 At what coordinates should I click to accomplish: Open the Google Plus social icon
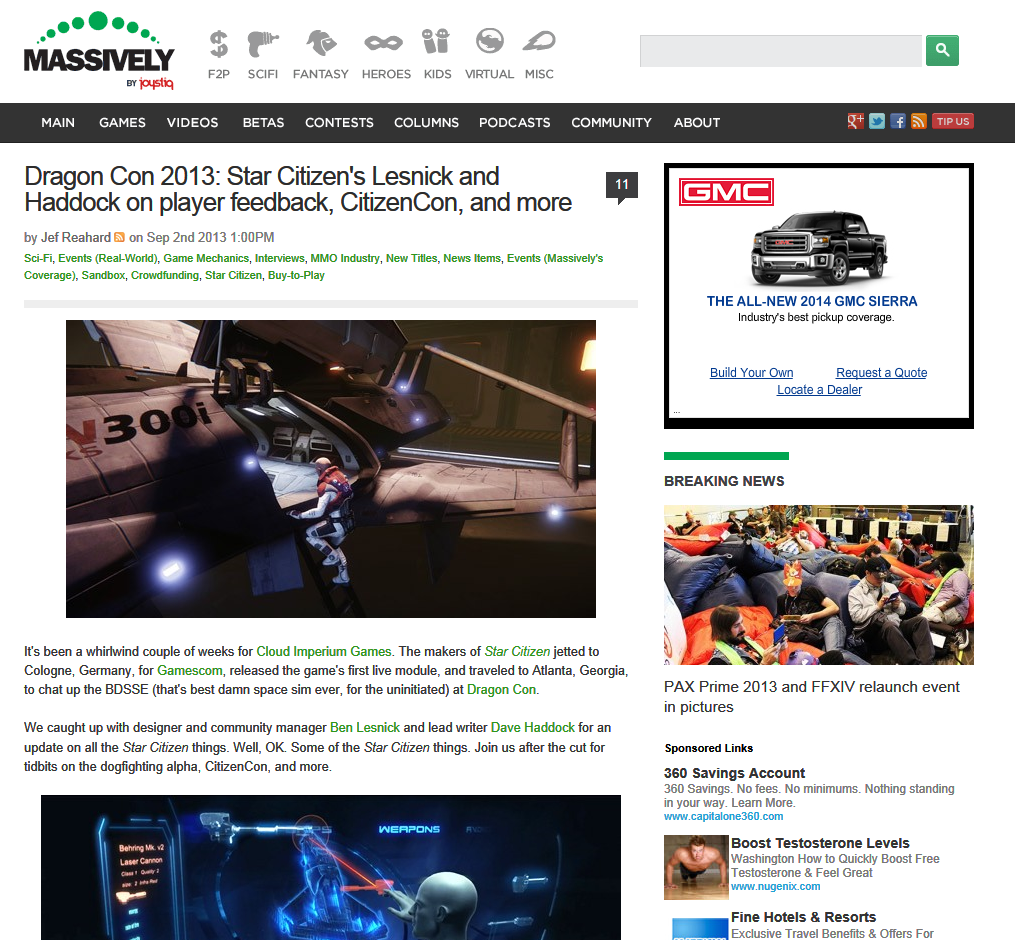pyautogui.click(x=855, y=121)
